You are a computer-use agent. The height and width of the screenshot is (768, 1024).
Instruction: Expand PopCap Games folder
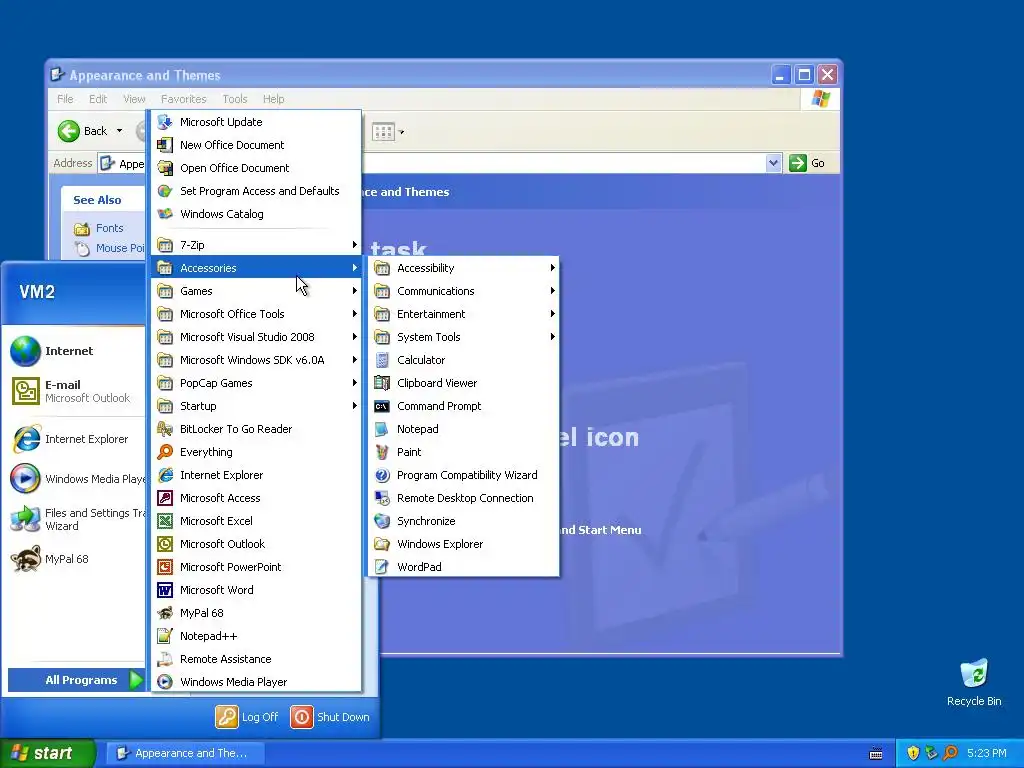[256, 383]
